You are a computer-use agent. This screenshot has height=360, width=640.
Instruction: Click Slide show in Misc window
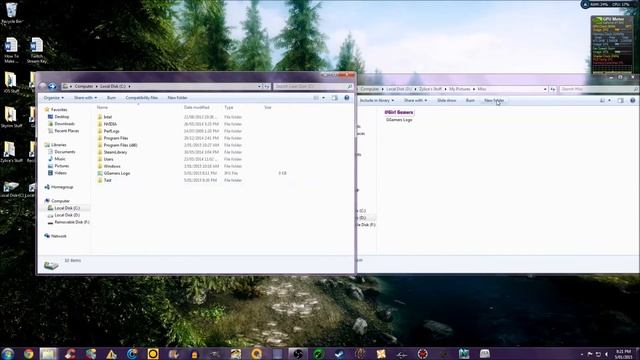[447, 100]
